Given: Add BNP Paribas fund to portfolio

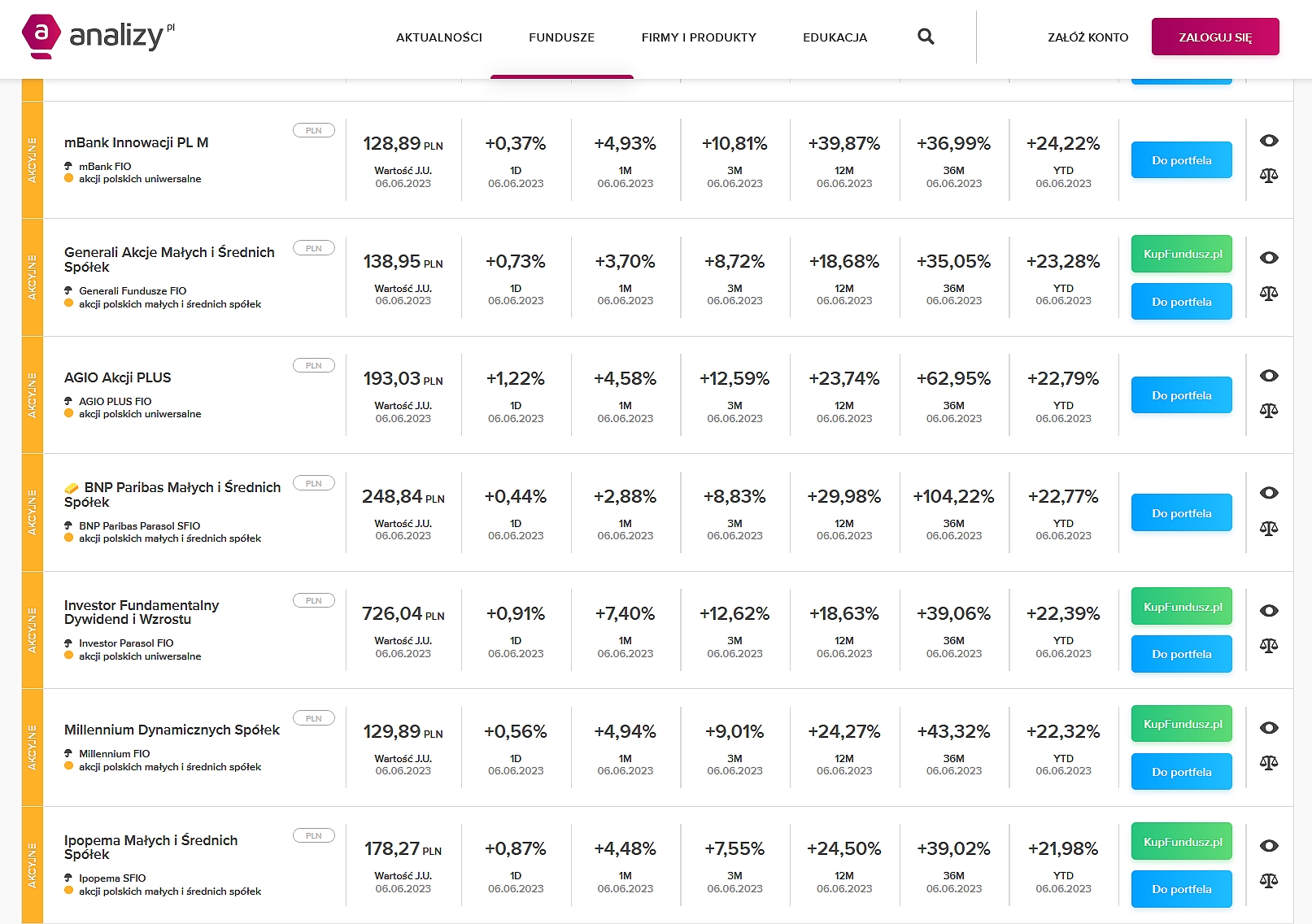Looking at the screenshot, I should click(1181, 513).
